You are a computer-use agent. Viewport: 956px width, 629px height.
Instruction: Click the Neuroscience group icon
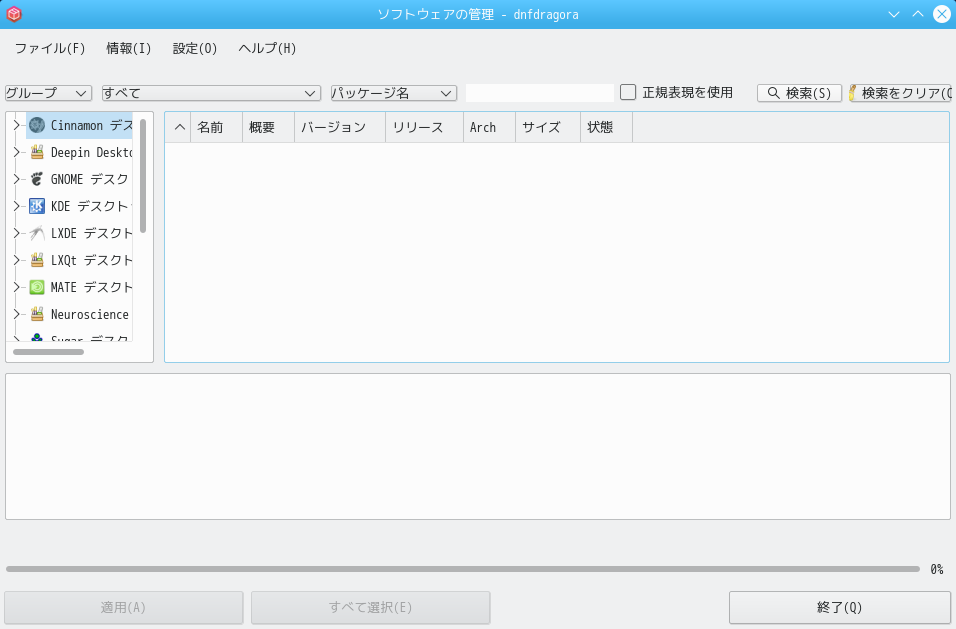point(37,314)
